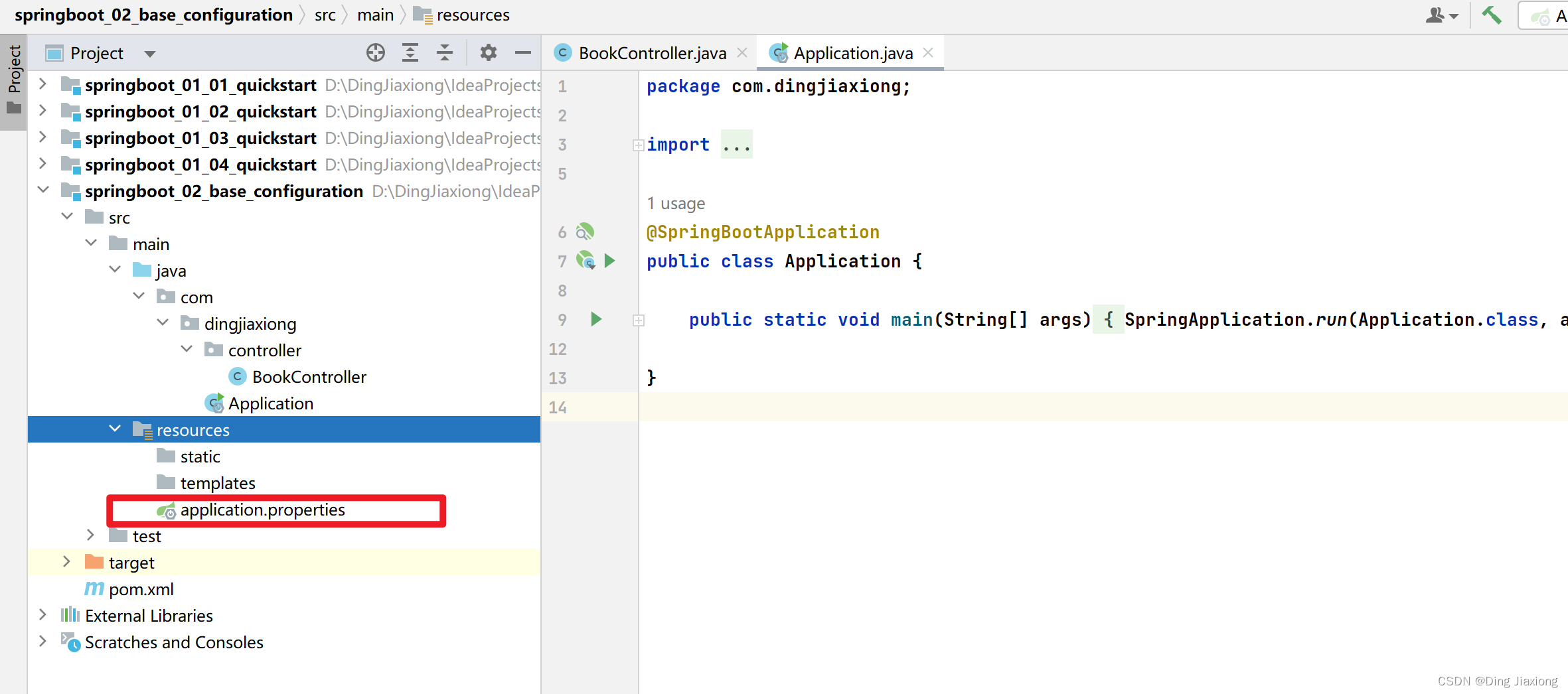Close the BookController.java tab
Screen dimensions: 1568x694
[742, 52]
